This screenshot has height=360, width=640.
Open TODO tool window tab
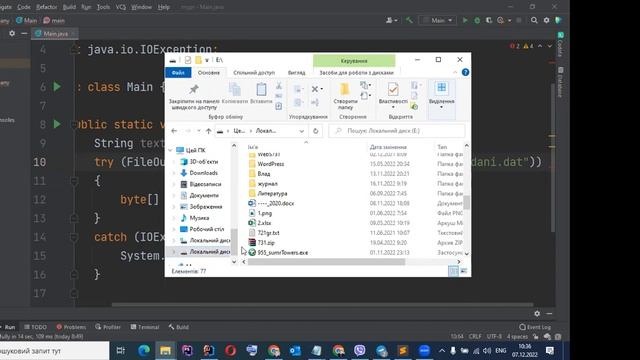pyautogui.click(x=36, y=327)
